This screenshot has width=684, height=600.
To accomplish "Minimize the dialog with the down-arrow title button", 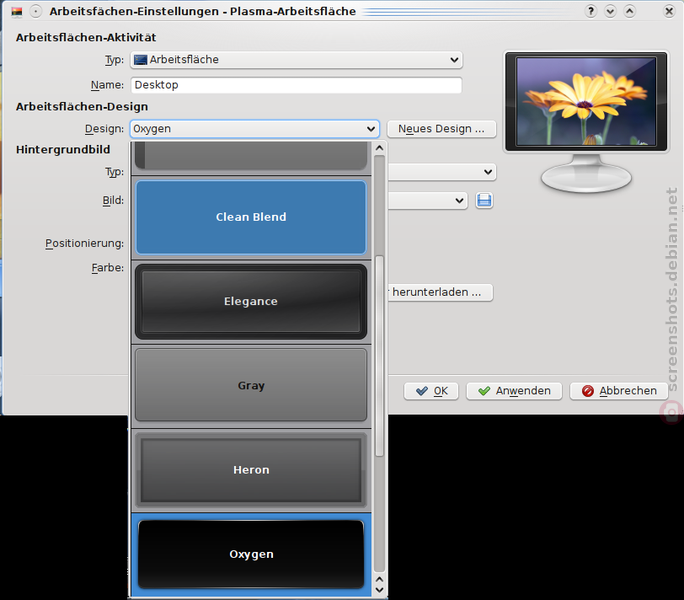I will coord(610,11).
